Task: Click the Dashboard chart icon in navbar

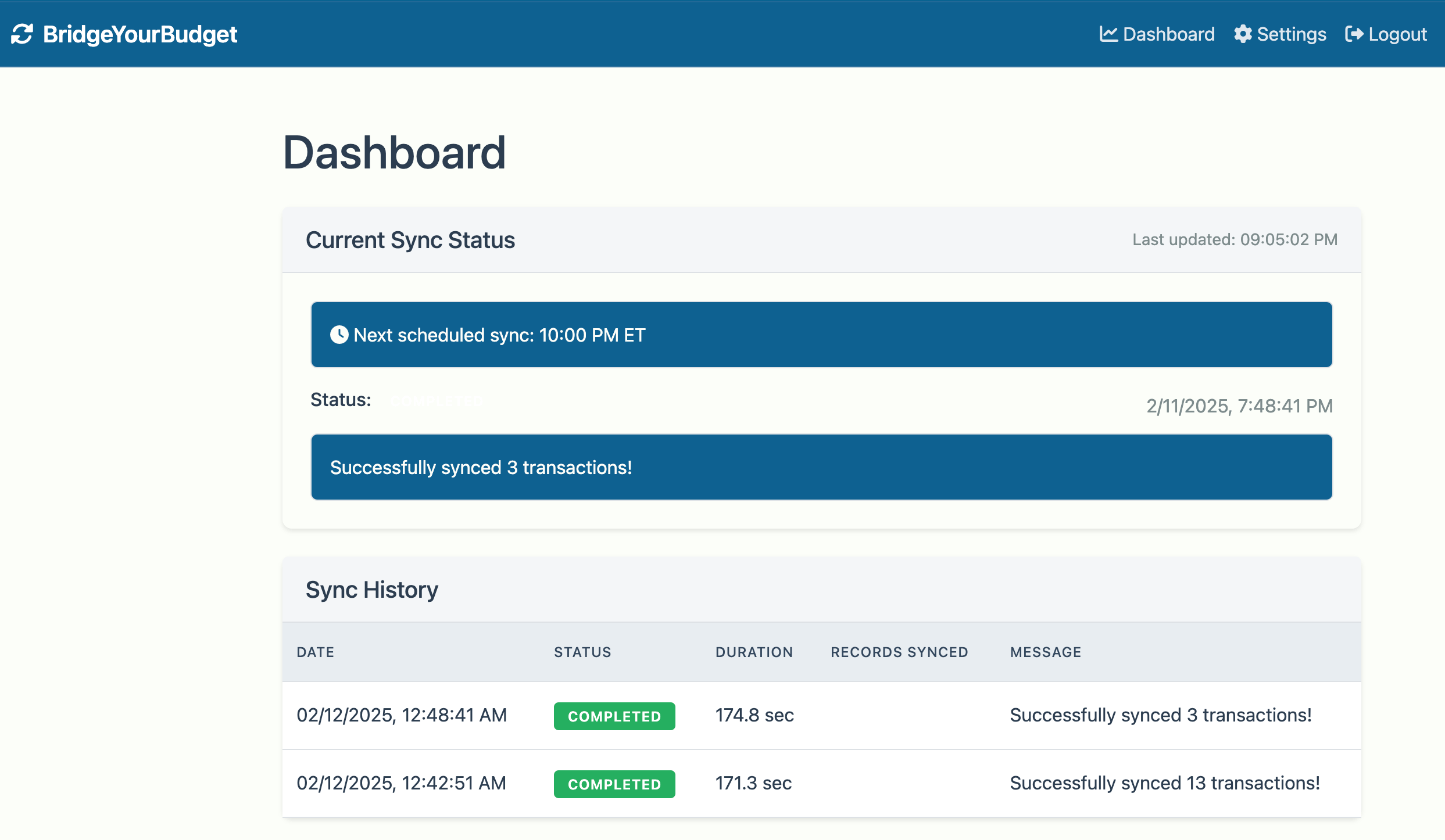Action: point(1108,34)
